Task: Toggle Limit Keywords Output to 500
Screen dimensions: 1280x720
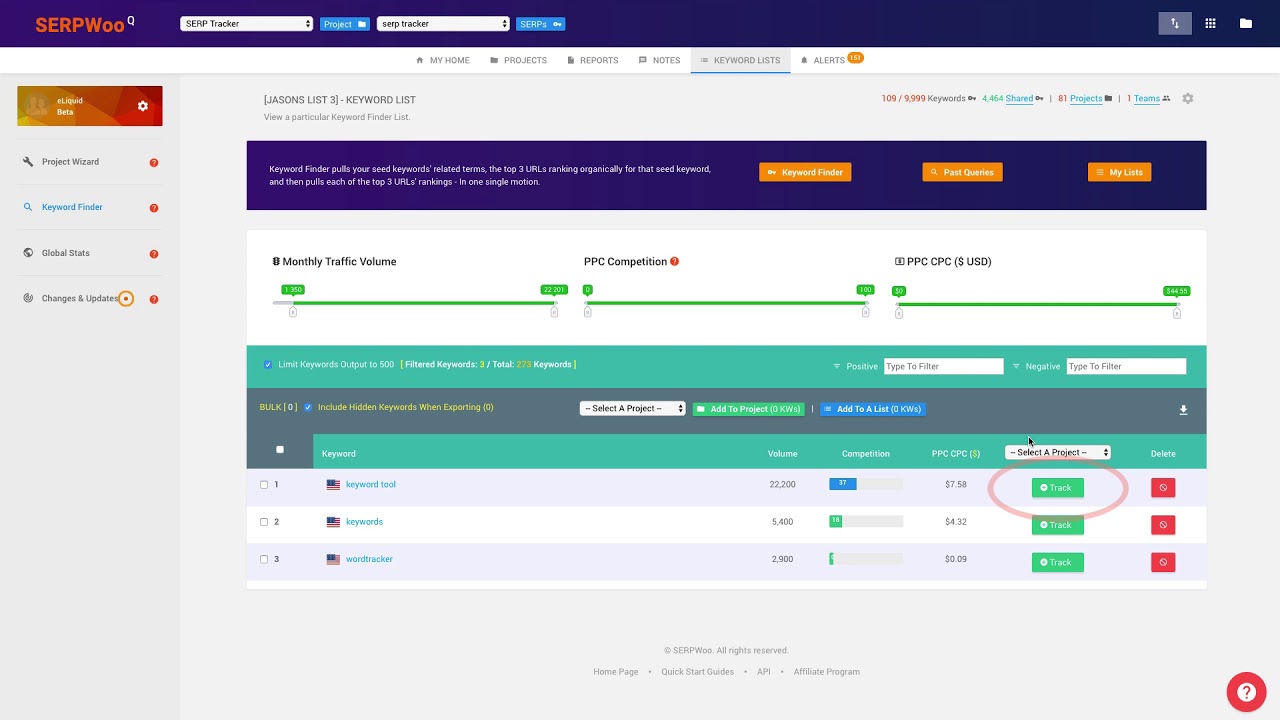Action: pyautogui.click(x=268, y=365)
